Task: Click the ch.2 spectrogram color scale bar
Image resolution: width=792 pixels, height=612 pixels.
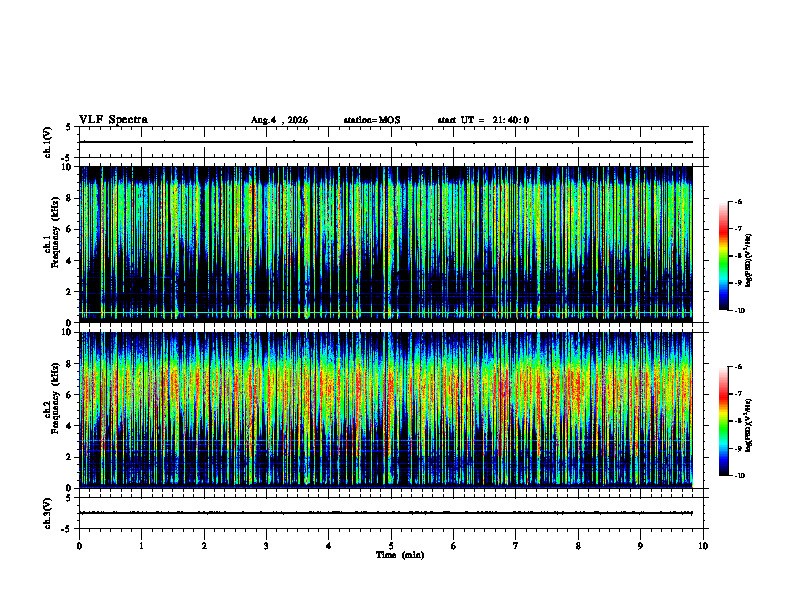Action: pos(723,421)
